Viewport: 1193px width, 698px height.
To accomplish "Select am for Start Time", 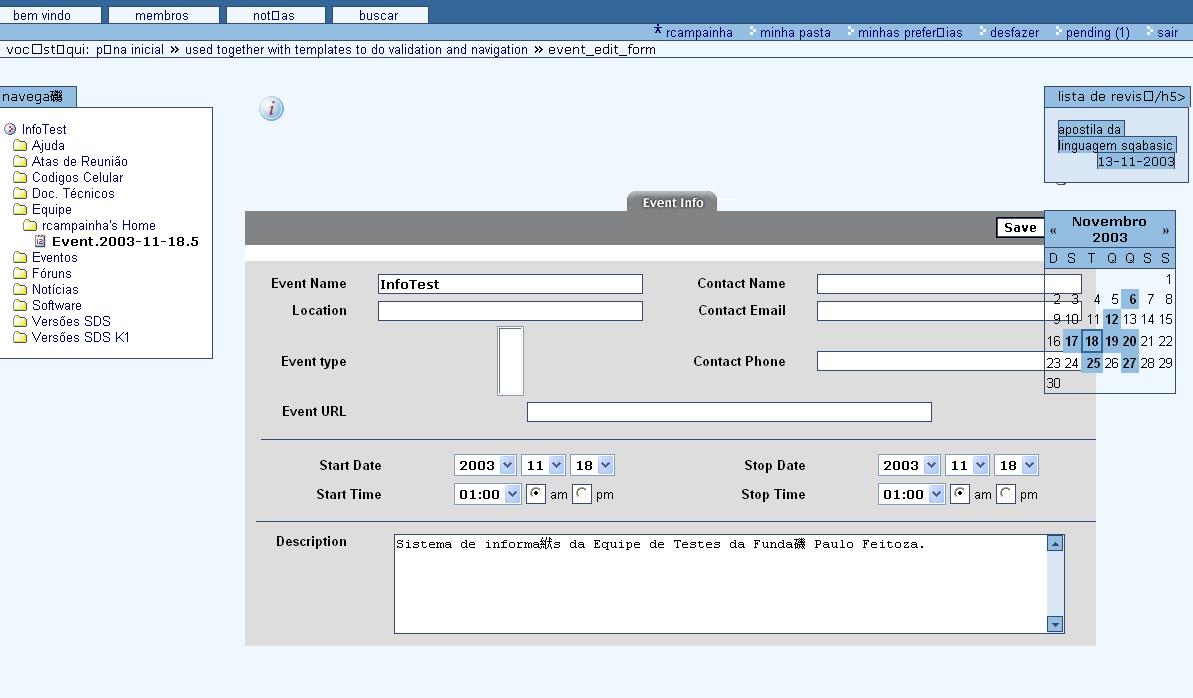I will (536, 494).
